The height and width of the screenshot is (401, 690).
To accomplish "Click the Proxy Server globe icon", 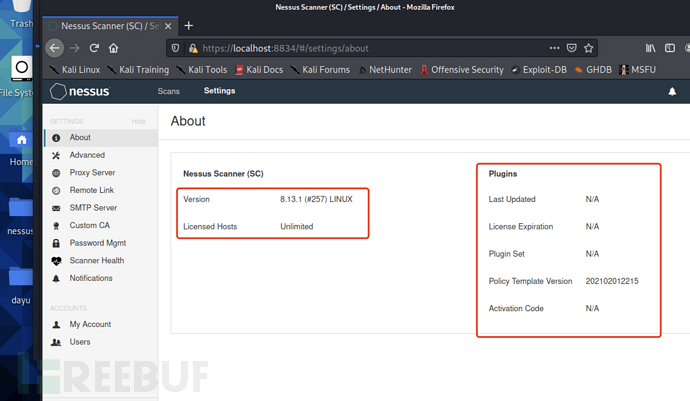I will (56, 173).
